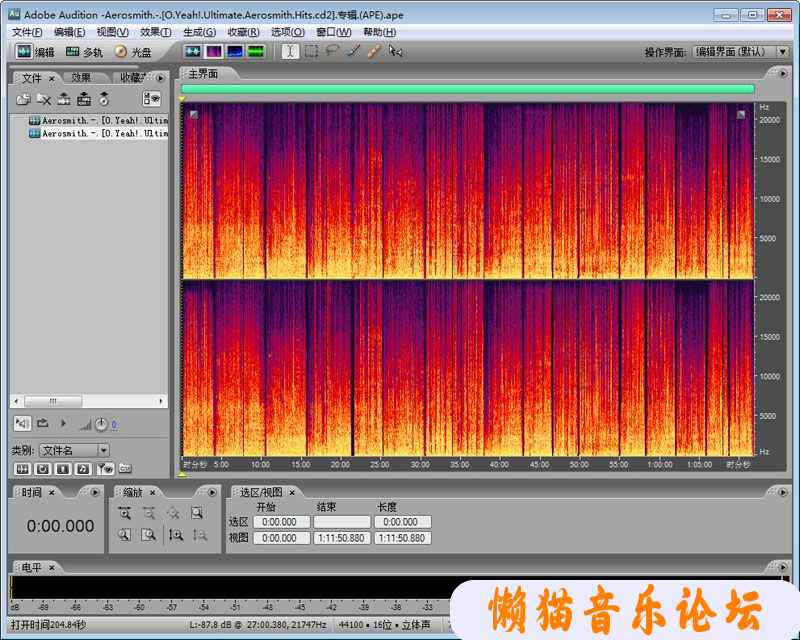Click the selection start time field
The width and height of the screenshot is (800, 640).
[282, 522]
